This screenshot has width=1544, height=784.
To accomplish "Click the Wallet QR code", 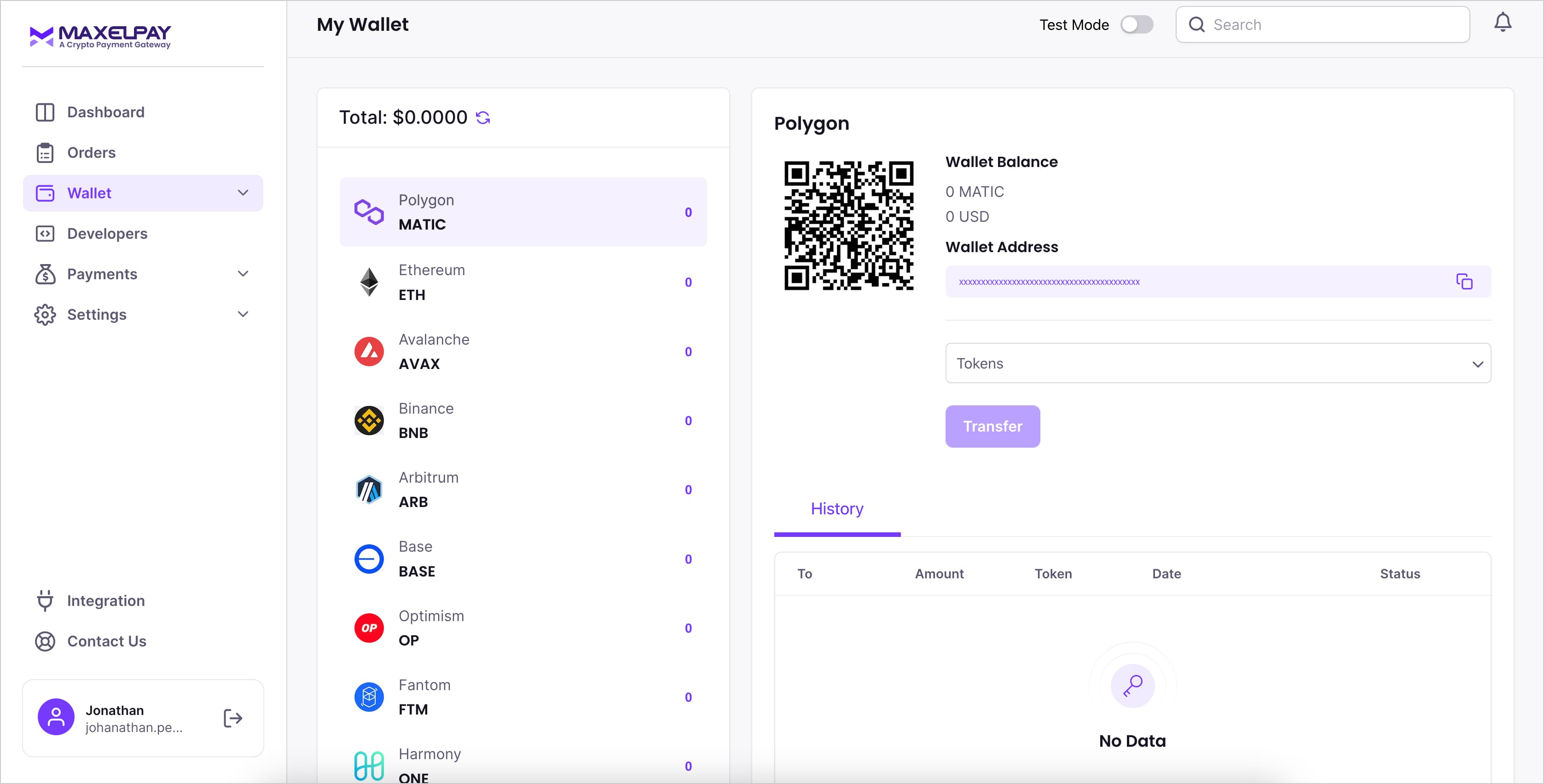I will (848, 226).
